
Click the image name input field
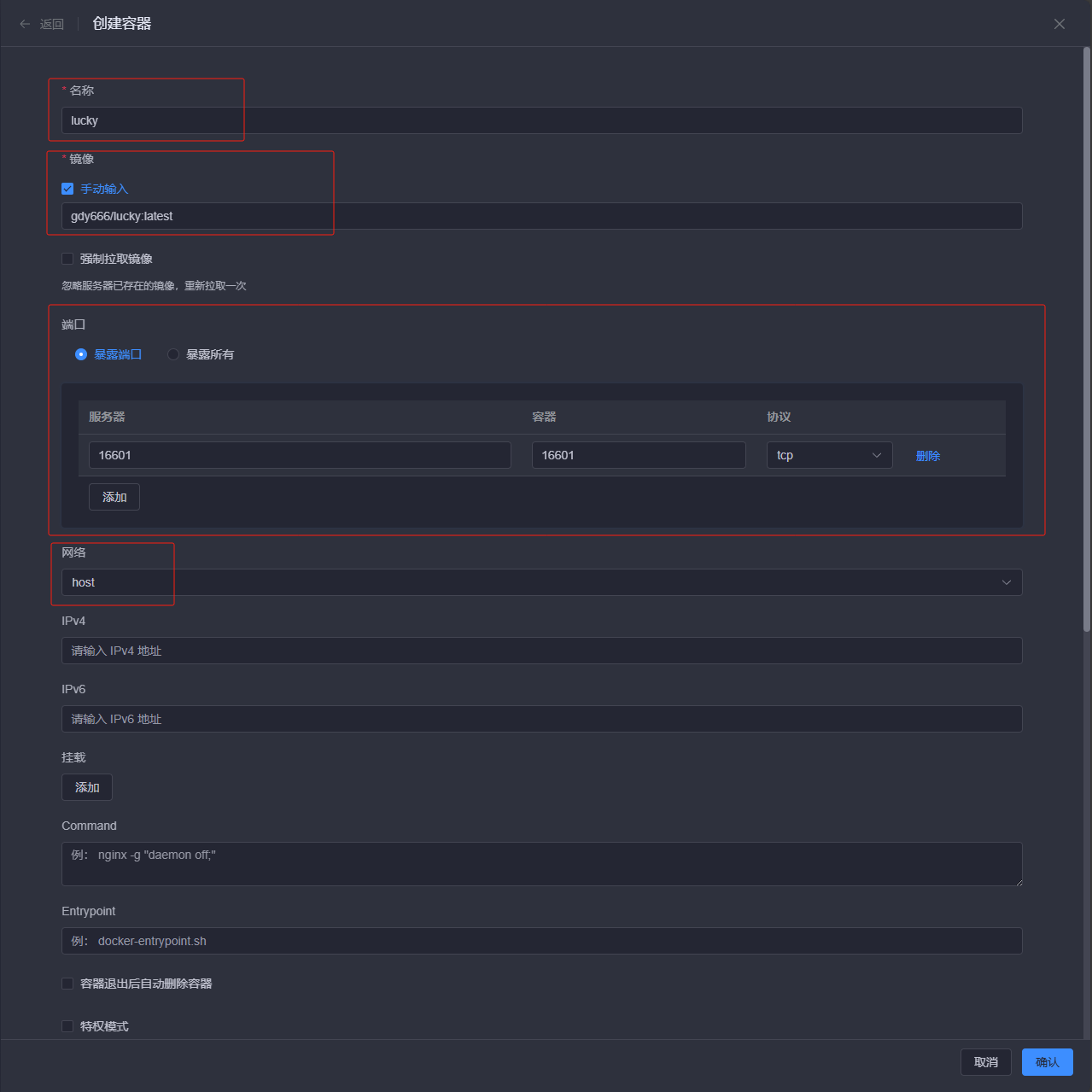[541, 216]
